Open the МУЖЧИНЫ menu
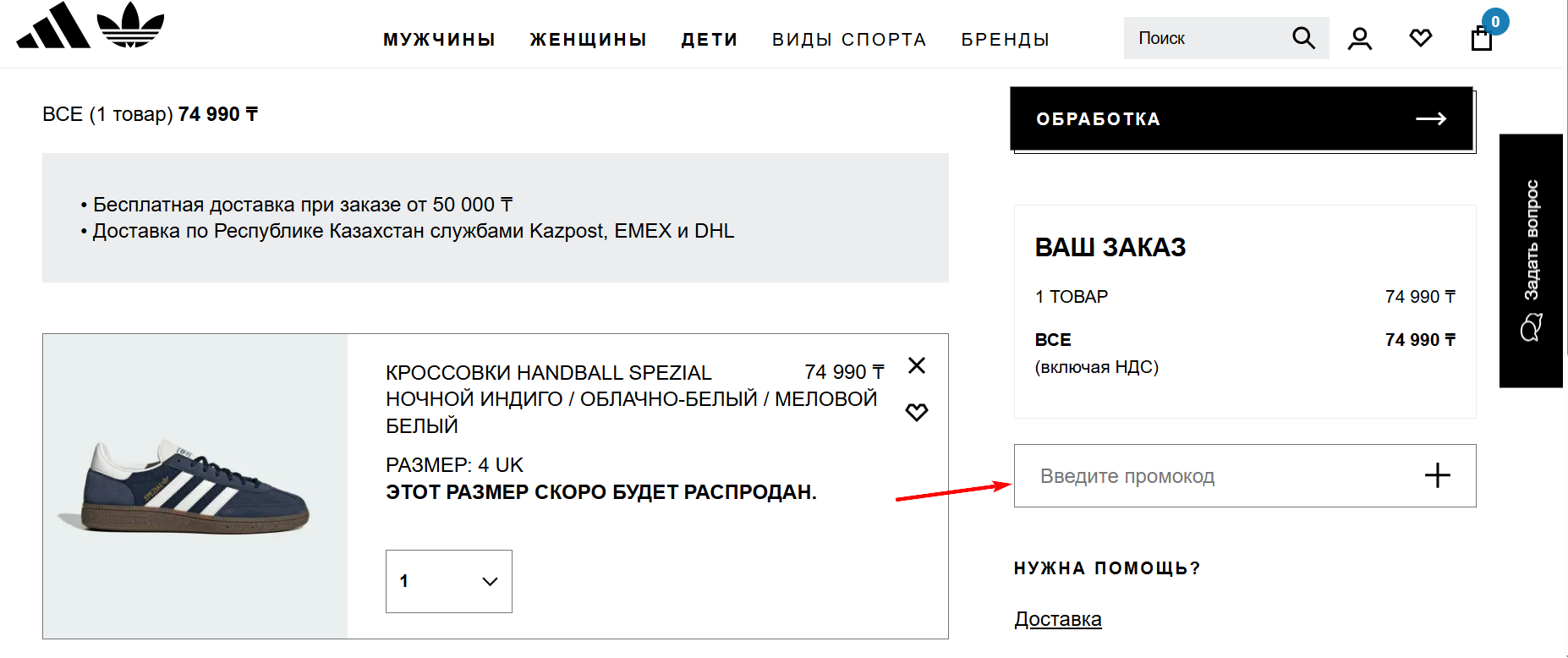The height and width of the screenshot is (658, 1568). (439, 39)
